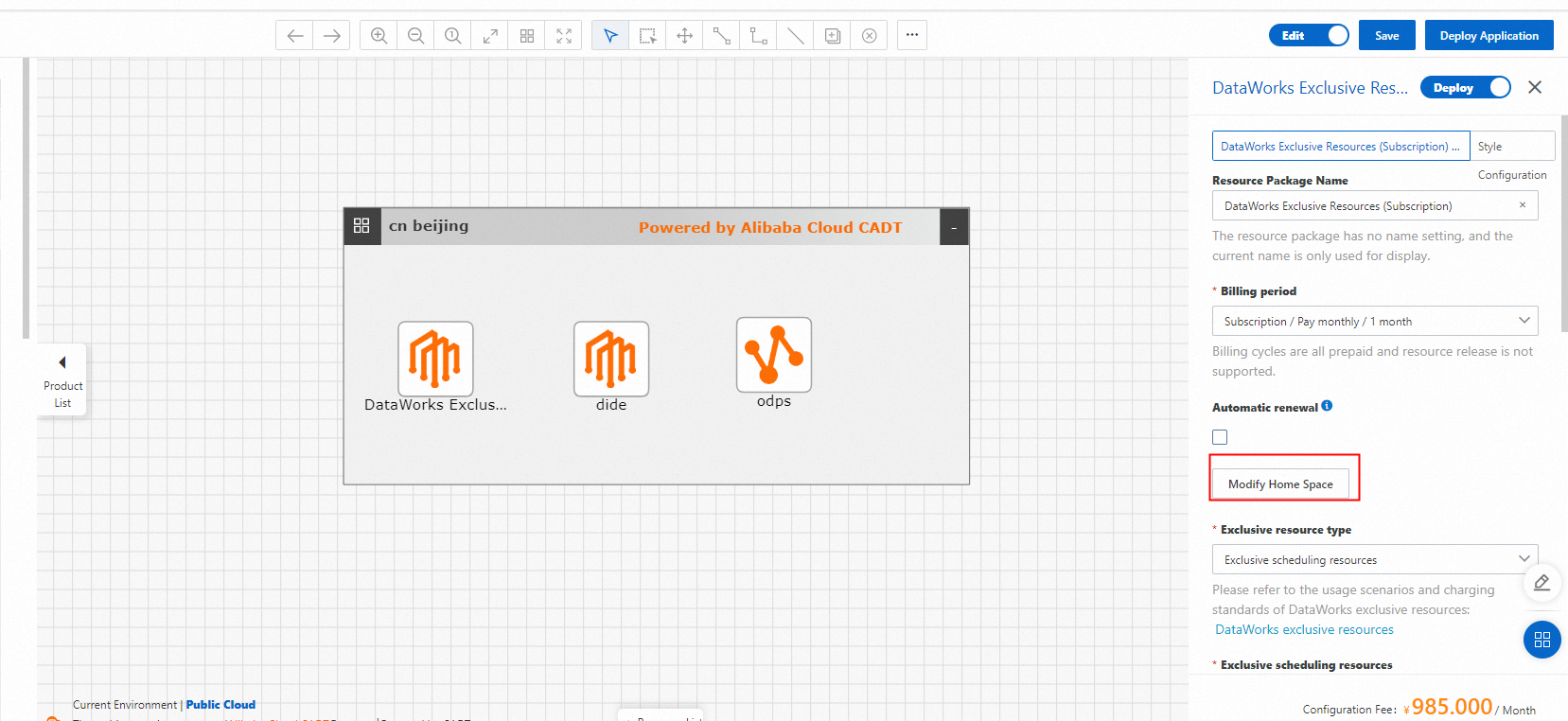Click the circled X delete icon
The width and height of the screenshot is (1568, 721).
coord(869,36)
